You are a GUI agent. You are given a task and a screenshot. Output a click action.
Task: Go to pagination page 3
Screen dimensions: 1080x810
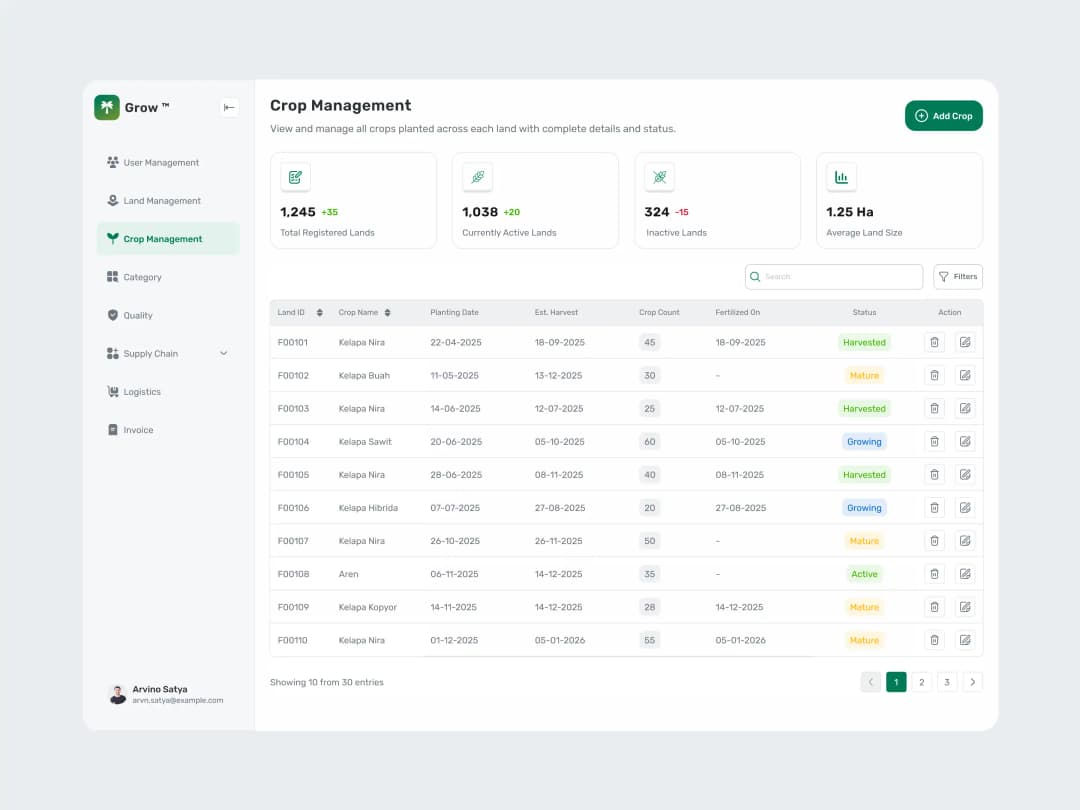point(947,682)
